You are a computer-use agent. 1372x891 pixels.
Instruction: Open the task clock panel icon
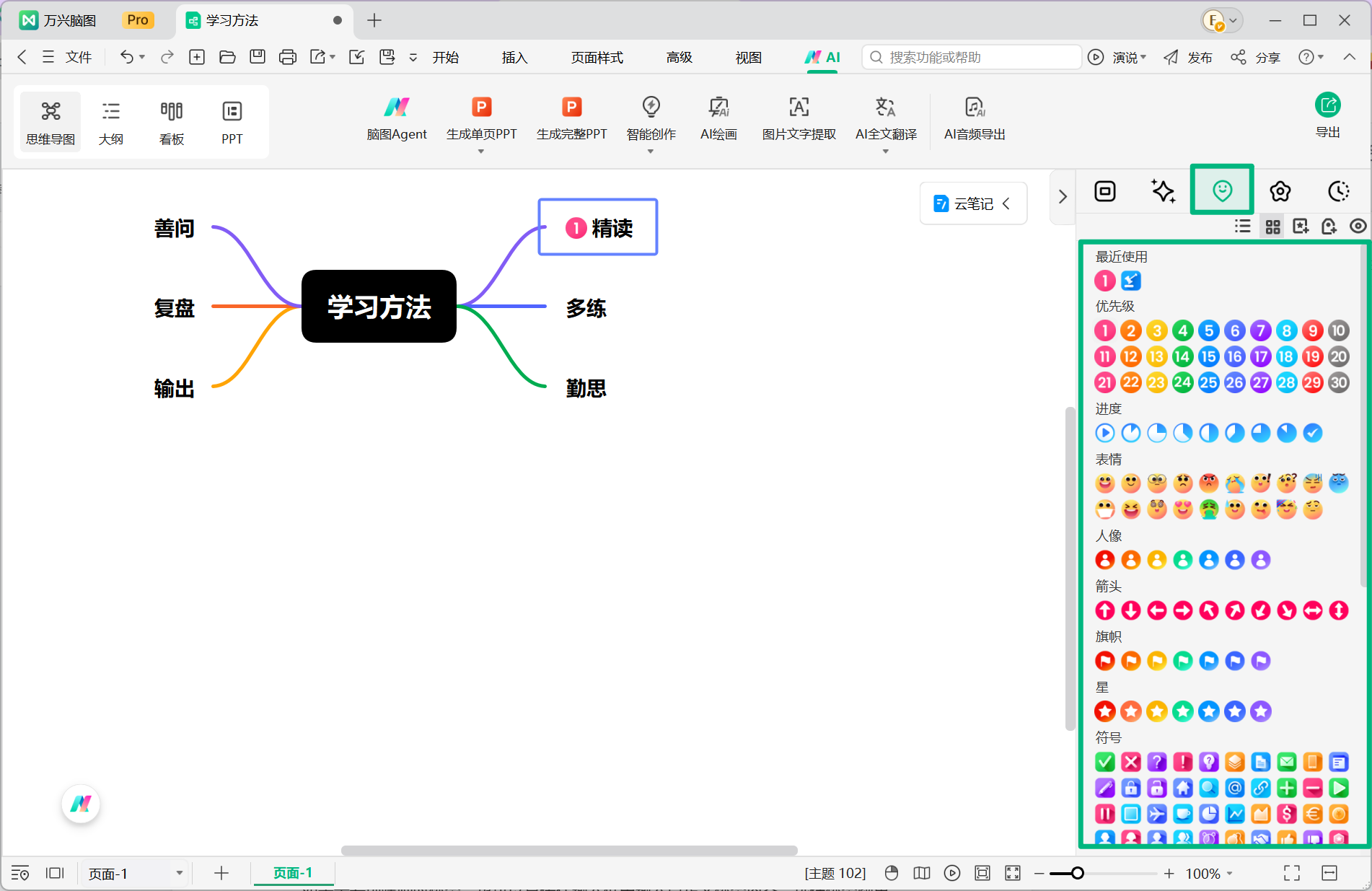click(1339, 191)
